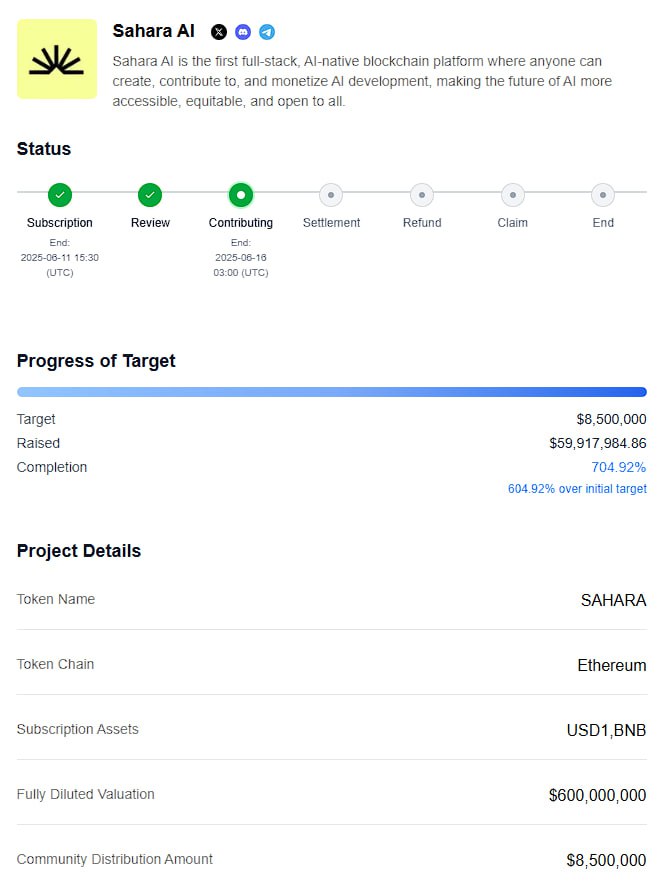Click the Token Chain Ethereum value
Image resolution: width=664 pixels, height=886 pixels.
coord(612,665)
